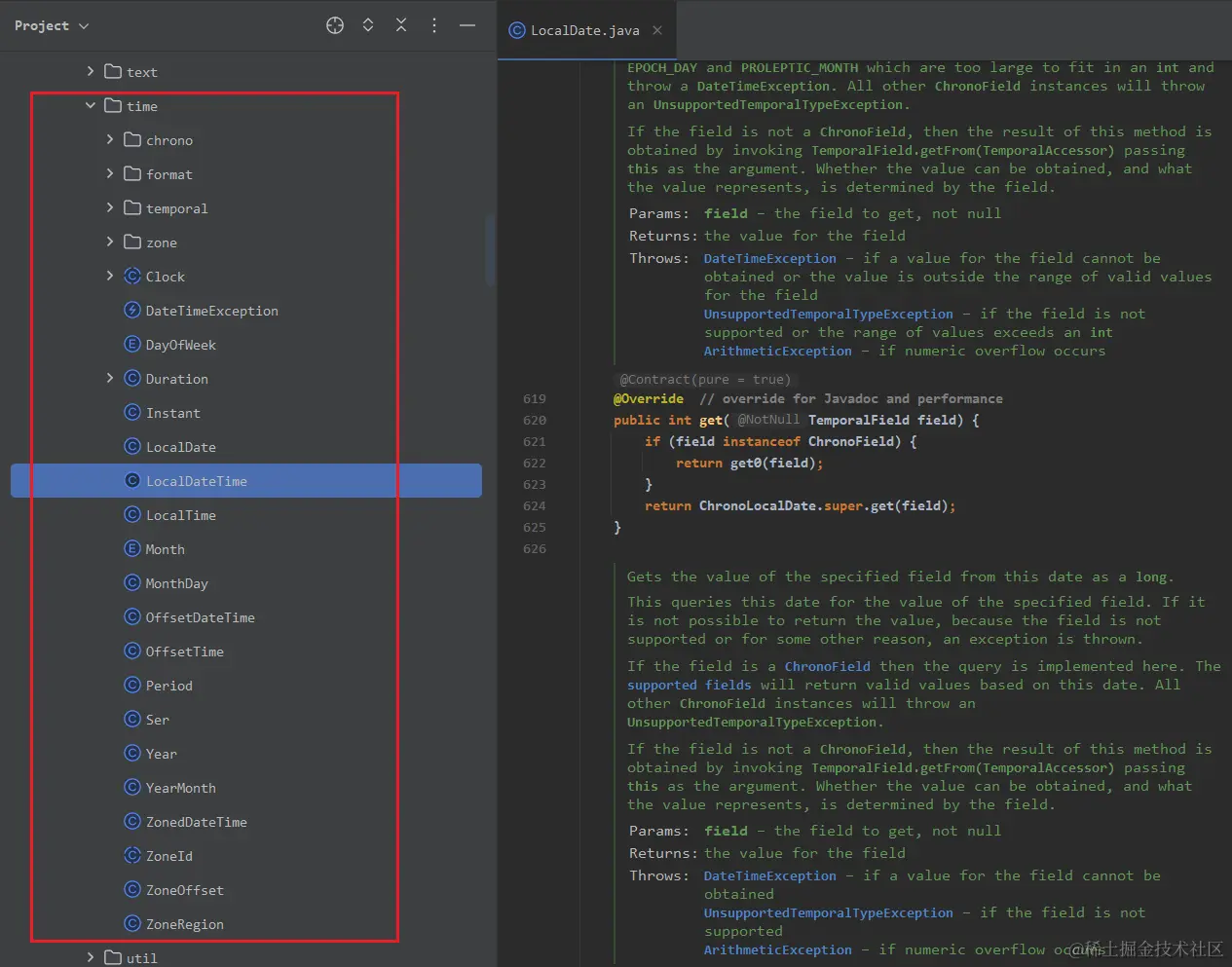Screen dimensions: 1232x967
Task: Click the ZoneId class icon
Action: pos(132,855)
